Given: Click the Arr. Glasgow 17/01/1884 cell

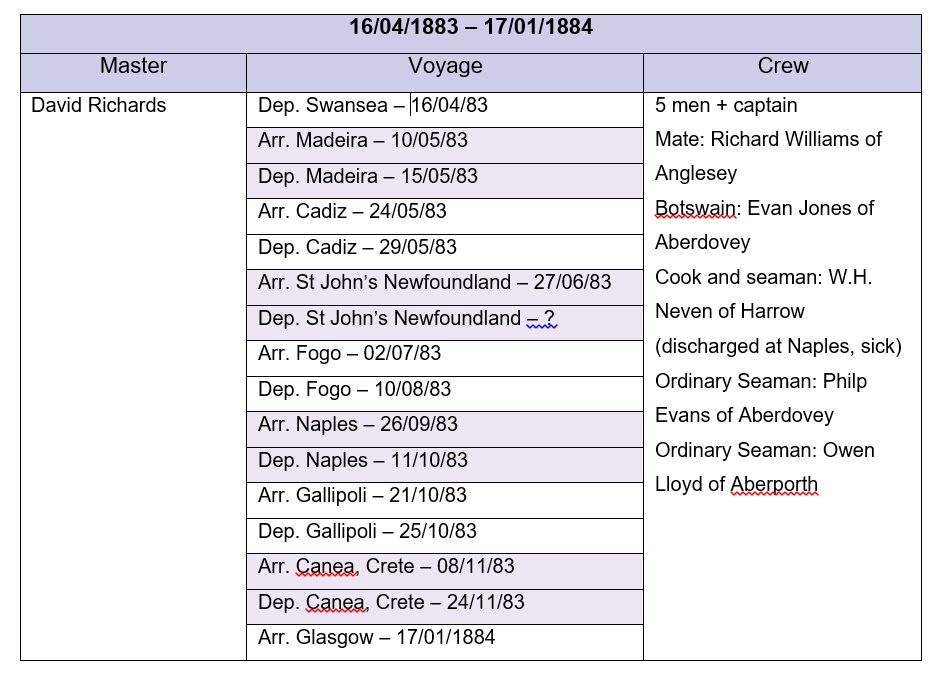Looking at the screenshot, I should click(376, 638).
